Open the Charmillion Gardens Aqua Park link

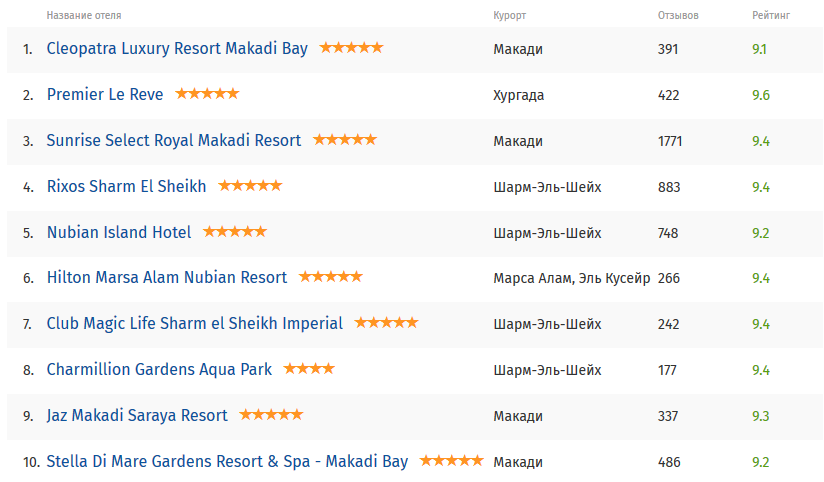pyautogui.click(x=159, y=370)
